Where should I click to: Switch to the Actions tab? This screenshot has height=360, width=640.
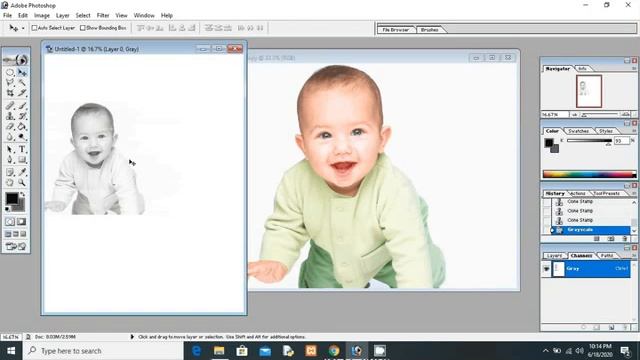coord(577,193)
